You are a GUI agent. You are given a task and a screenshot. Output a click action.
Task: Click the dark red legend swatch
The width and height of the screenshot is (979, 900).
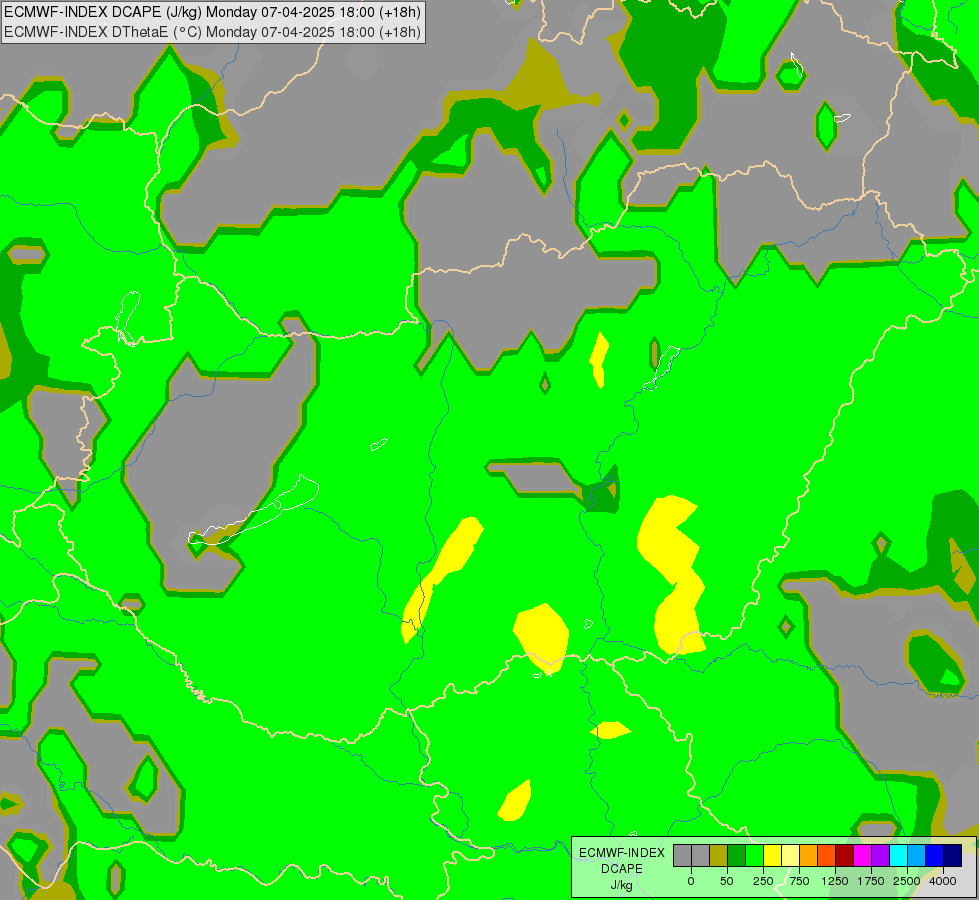(x=845, y=855)
